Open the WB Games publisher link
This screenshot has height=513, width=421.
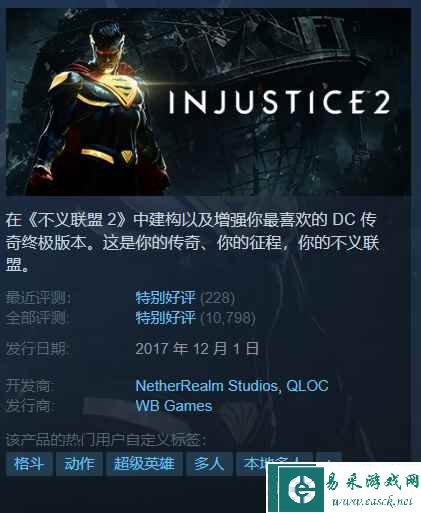coord(174,406)
